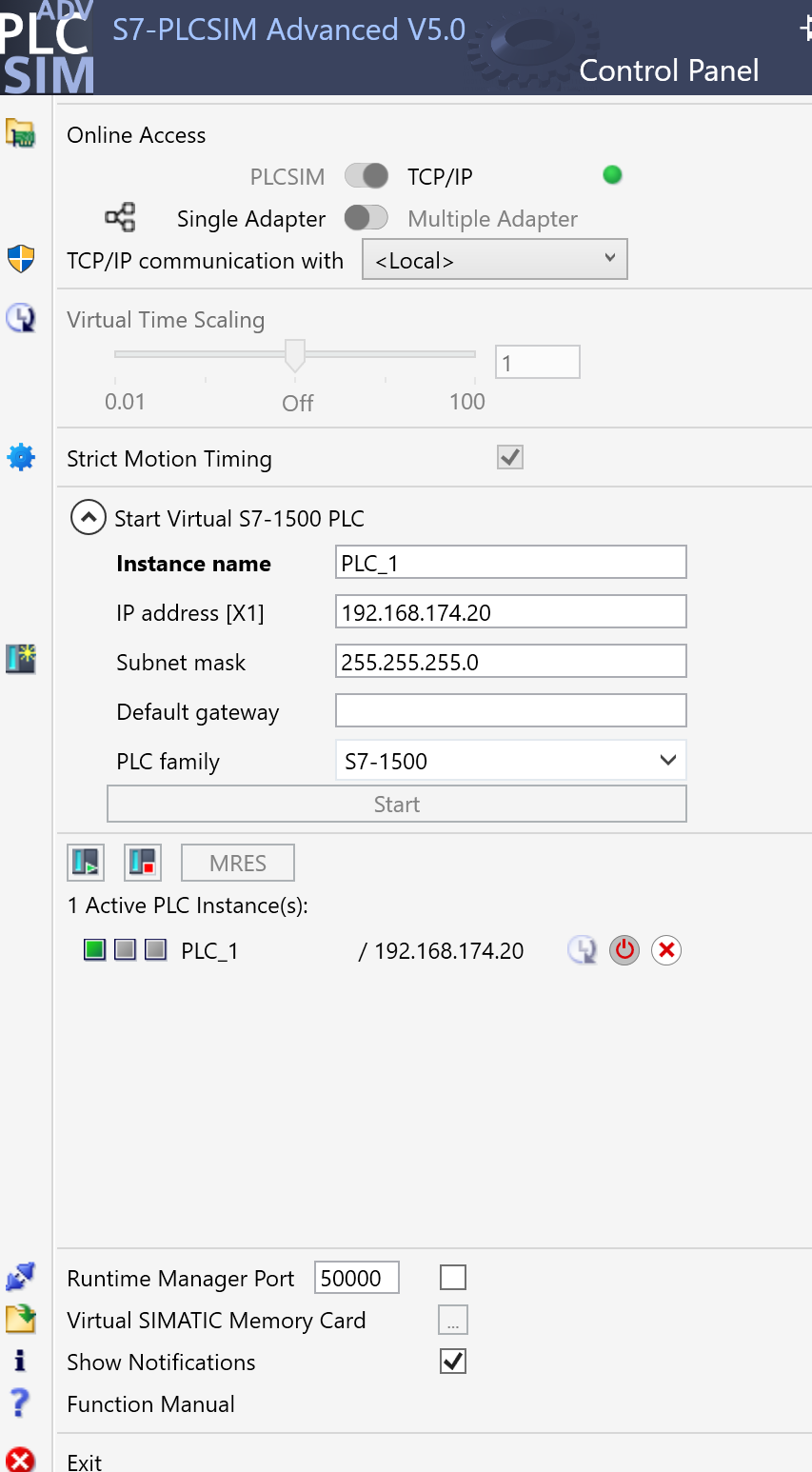Click the Default gateway input field

(x=511, y=711)
